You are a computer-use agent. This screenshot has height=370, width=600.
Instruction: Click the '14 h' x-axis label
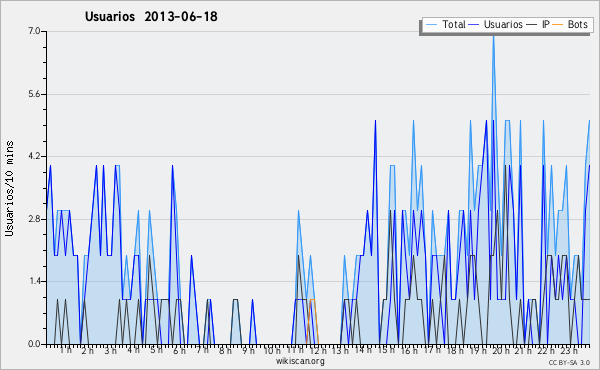coord(363,350)
